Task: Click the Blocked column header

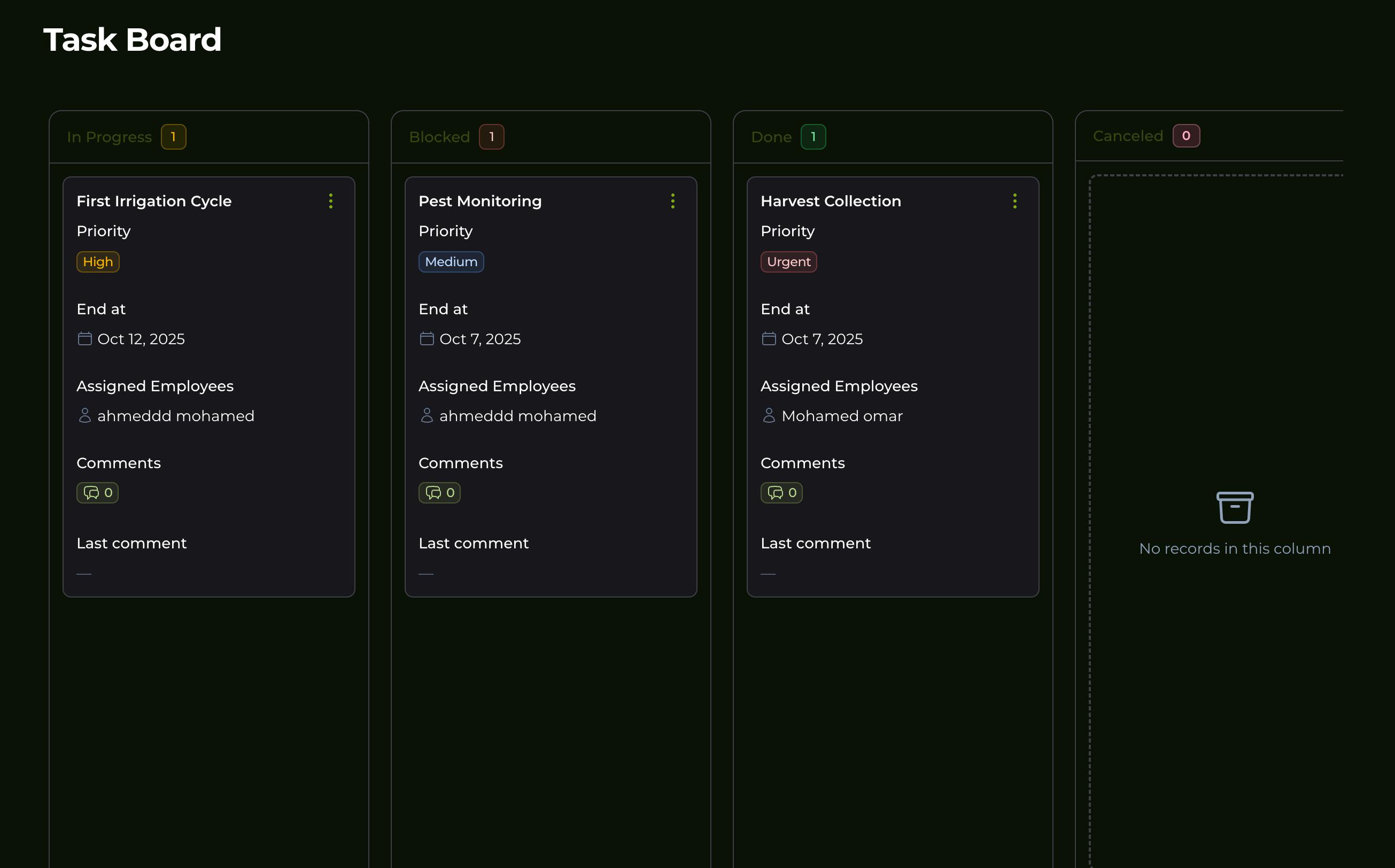Action: [440, 137]
